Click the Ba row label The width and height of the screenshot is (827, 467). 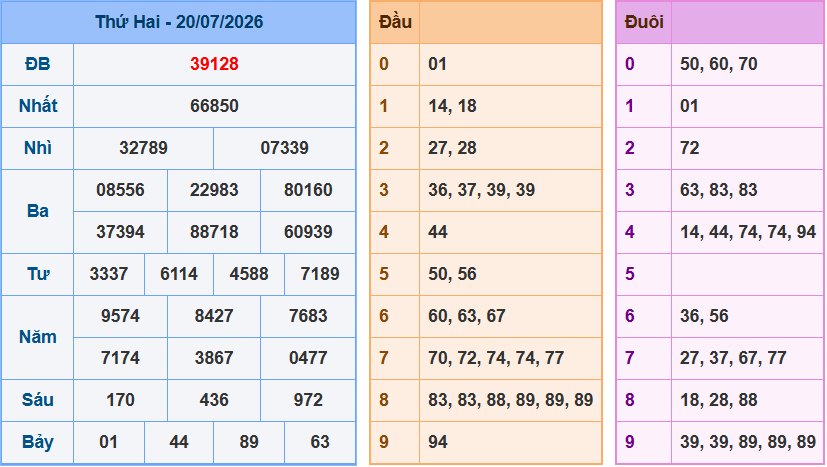click(x=37, y=211)
